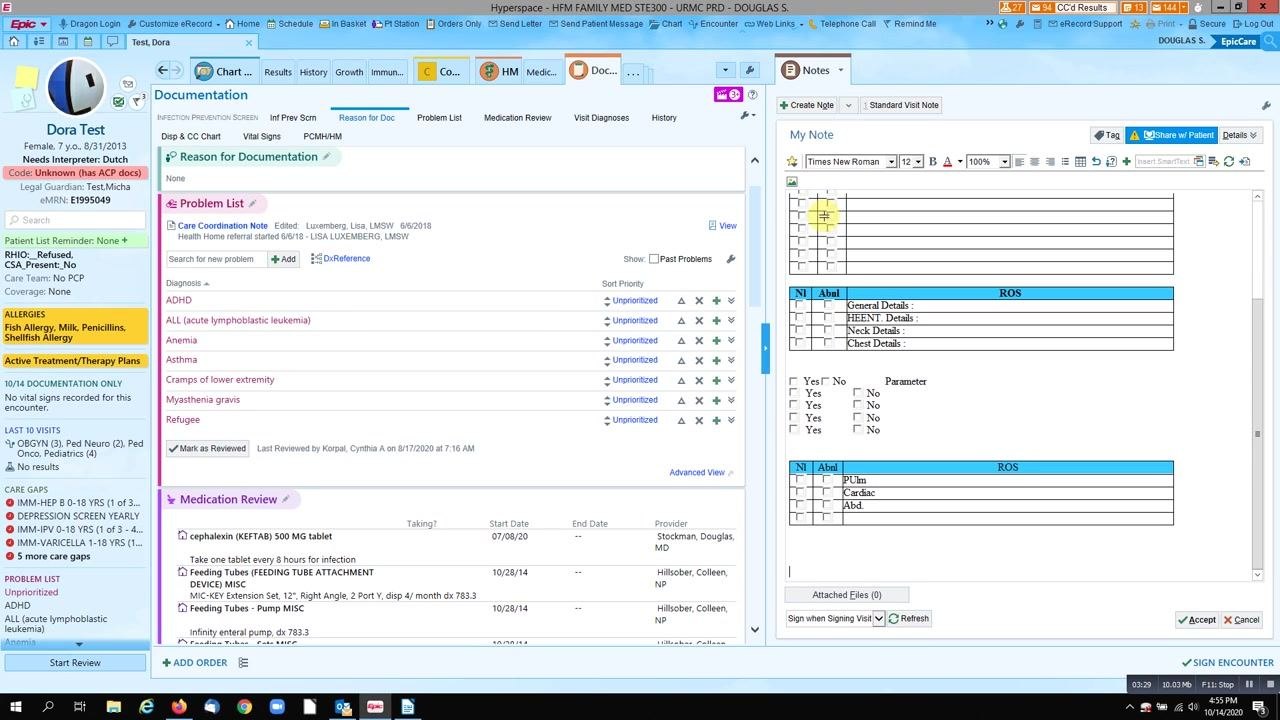Toggle bold formatting in note editor
This screenshot has height=720, width=1280.
tap(933, 162)
